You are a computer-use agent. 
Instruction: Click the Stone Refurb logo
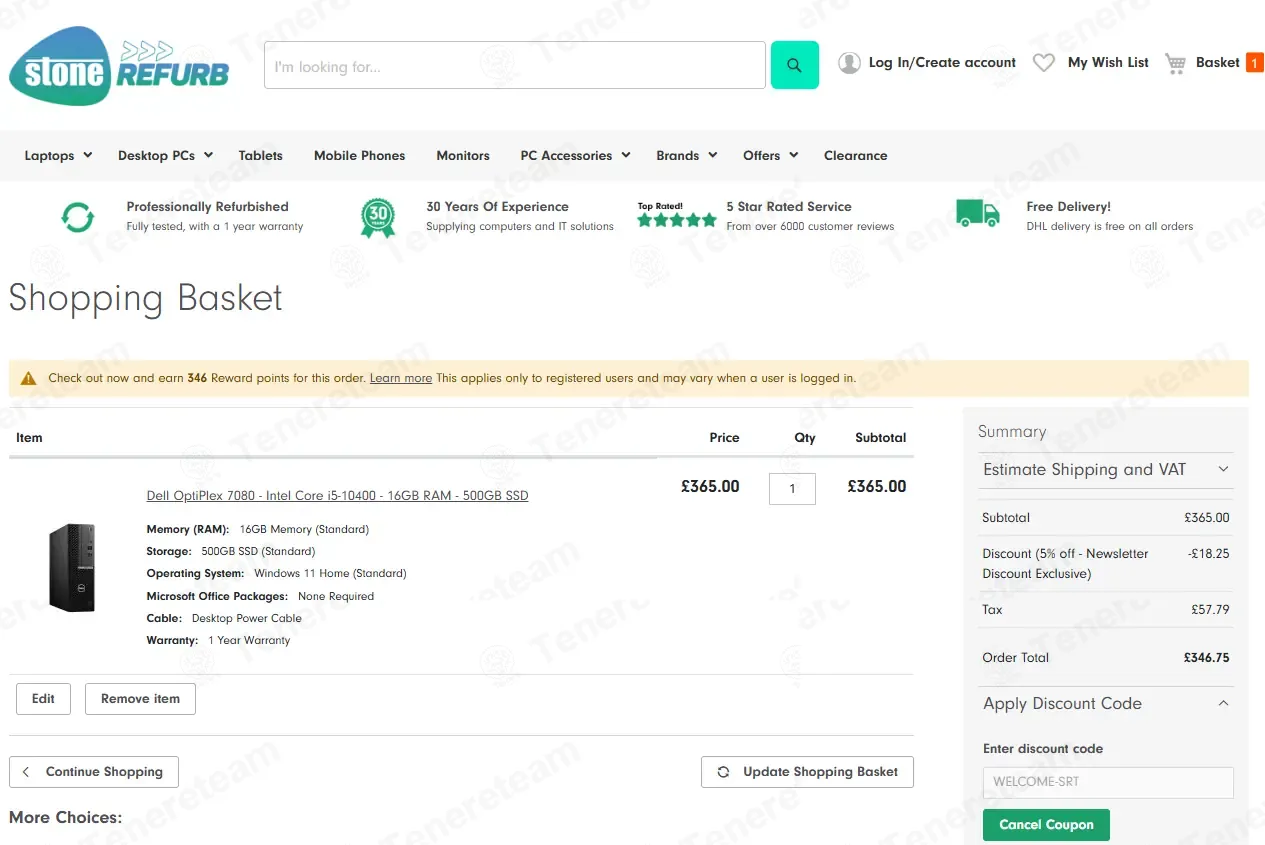[119, 66]
